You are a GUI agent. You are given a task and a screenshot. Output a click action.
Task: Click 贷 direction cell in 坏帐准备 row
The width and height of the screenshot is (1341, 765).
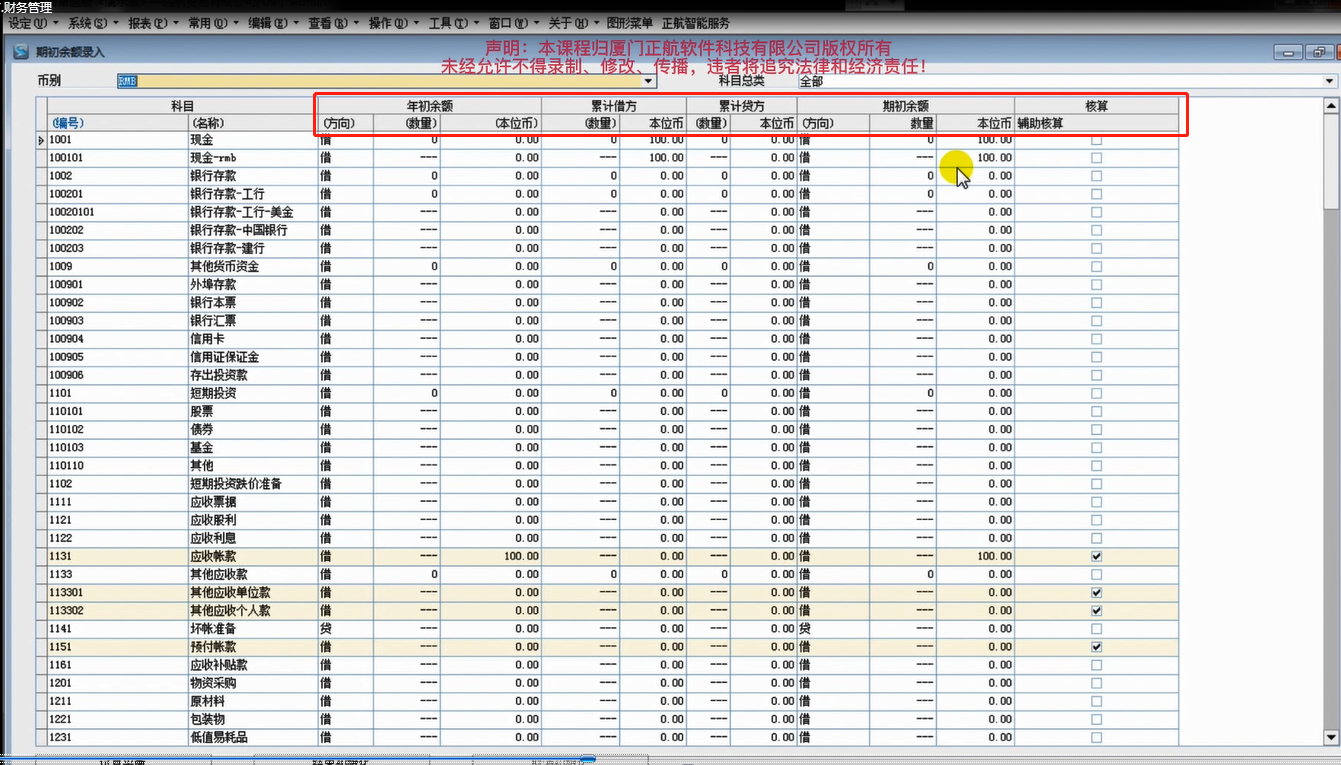[x=346, y=629]
